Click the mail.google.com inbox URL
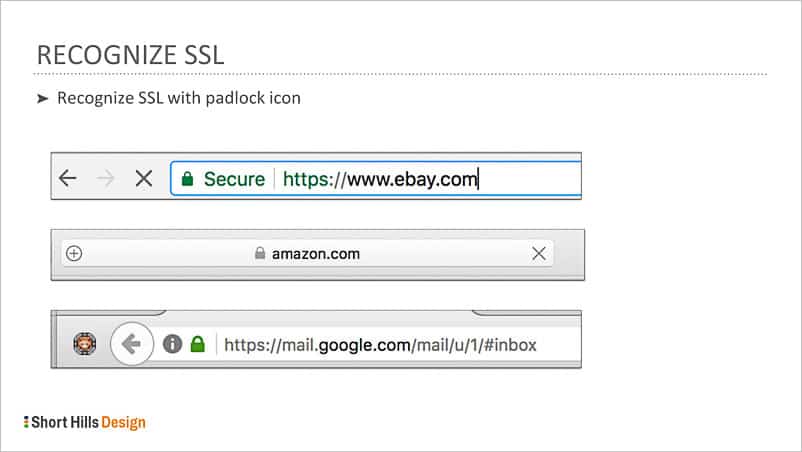This screenshot has width=802, height=452. click(x=380, y=345)
